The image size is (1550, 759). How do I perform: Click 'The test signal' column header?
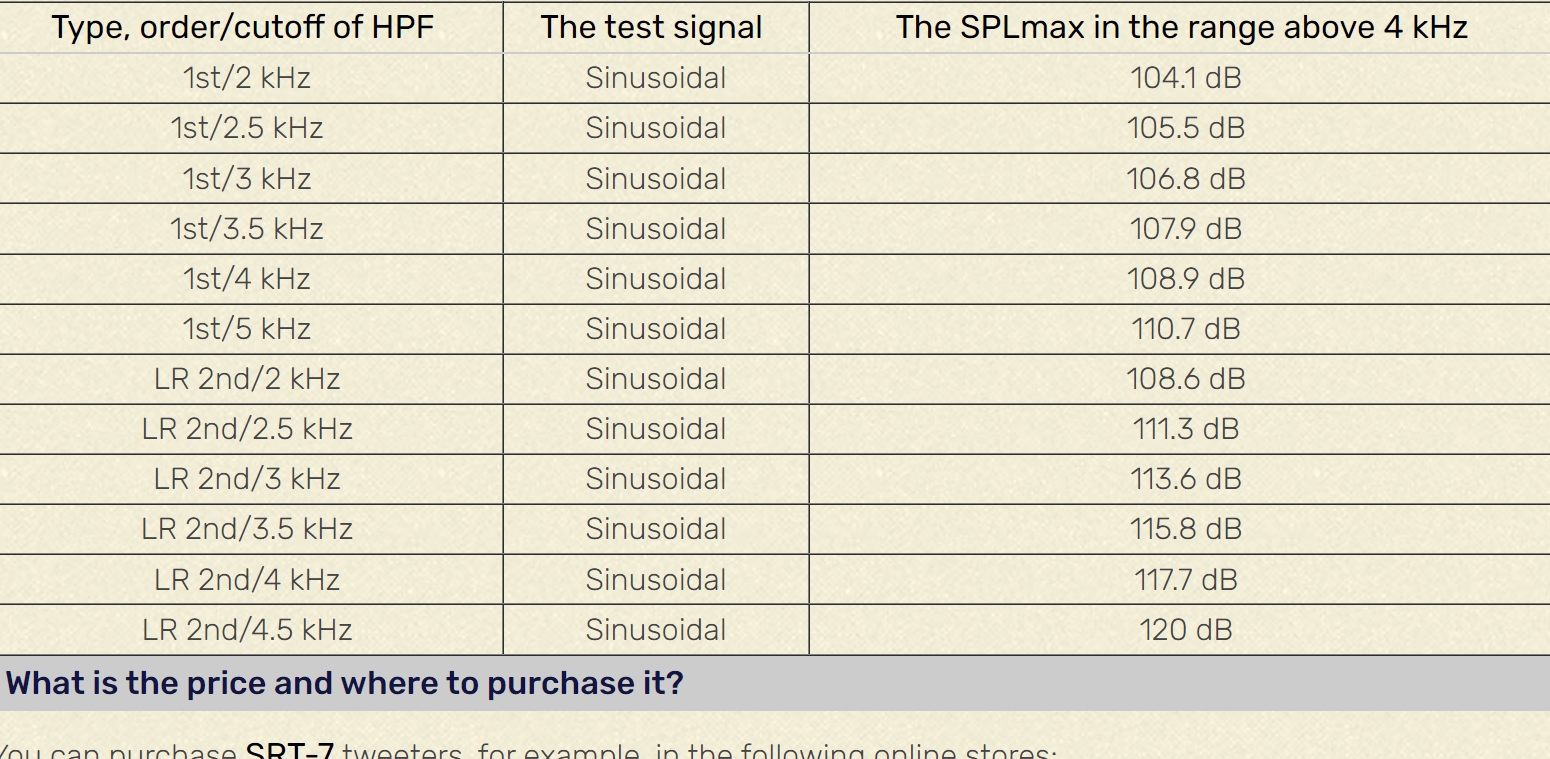[652, 28]
